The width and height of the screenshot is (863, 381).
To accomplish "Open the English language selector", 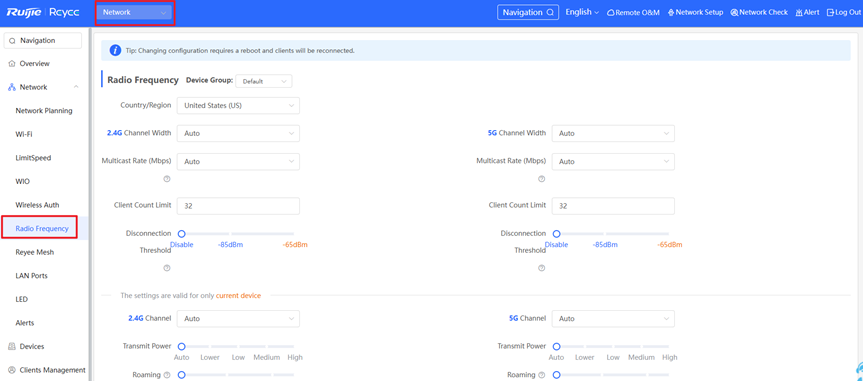I will (x=582, y=12).
